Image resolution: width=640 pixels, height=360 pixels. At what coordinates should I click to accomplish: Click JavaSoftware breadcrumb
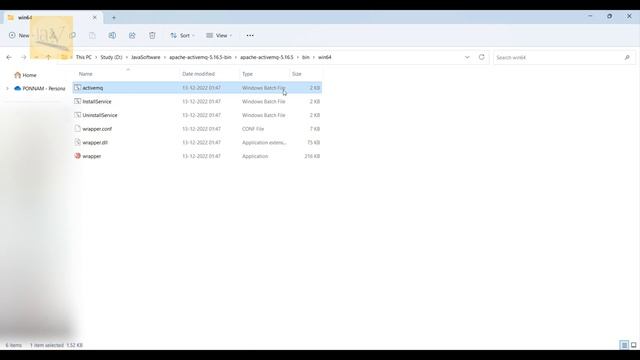tap(146, 58)
